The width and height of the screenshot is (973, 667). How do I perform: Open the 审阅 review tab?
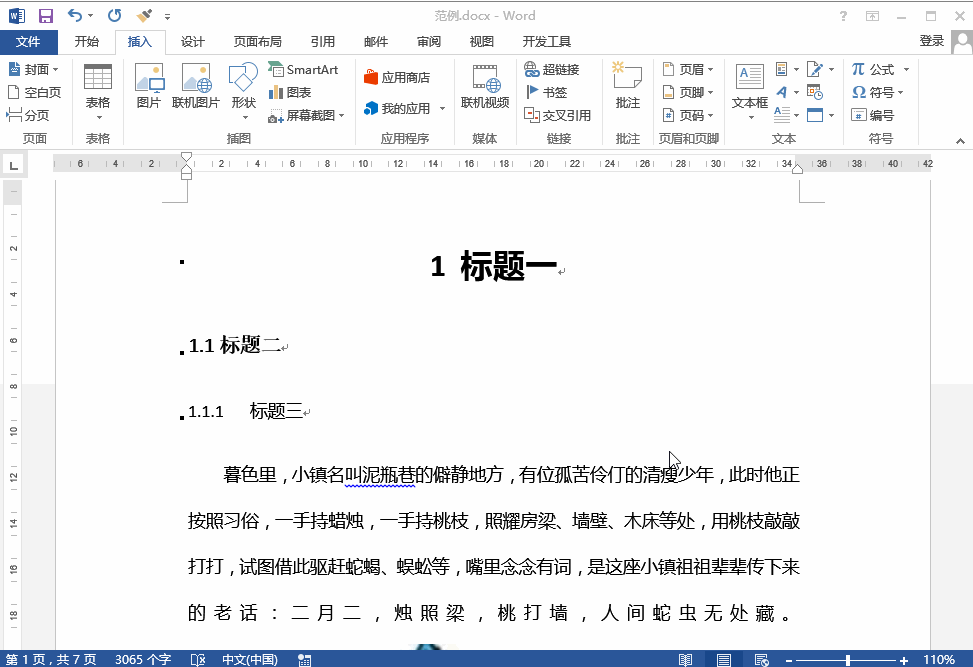[429, 42]
